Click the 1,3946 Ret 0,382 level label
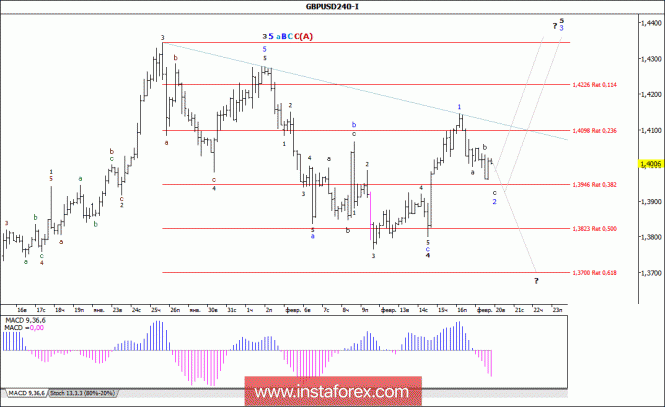 coord(595,184)
